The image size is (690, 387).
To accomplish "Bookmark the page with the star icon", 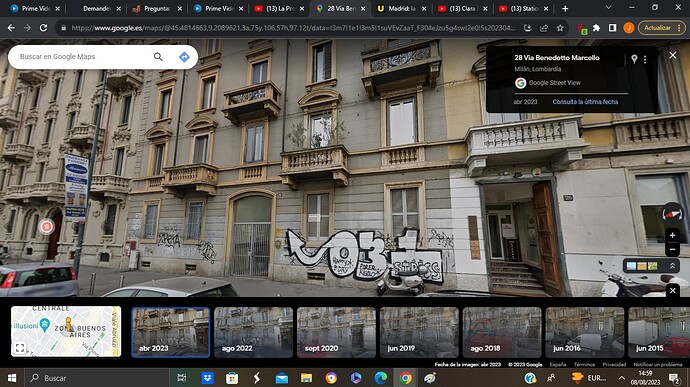I will point(560,28).
